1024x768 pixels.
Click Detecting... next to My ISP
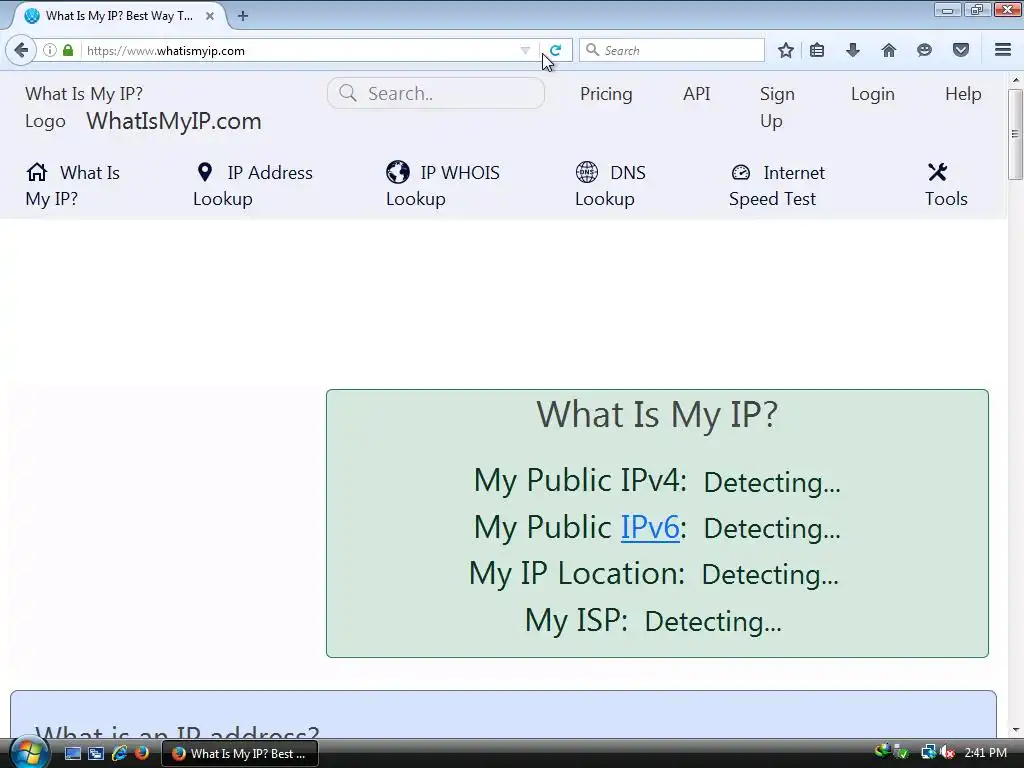coord(712,621)
